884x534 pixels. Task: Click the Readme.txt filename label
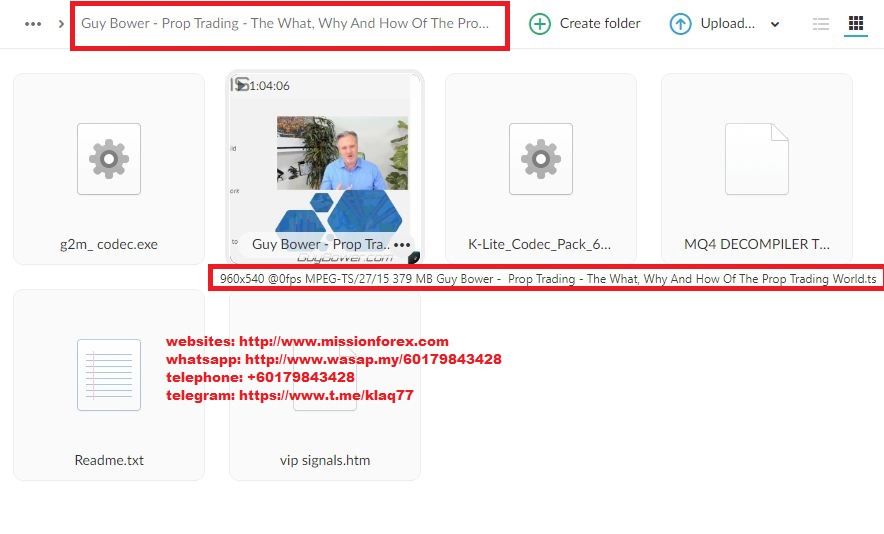108,460
